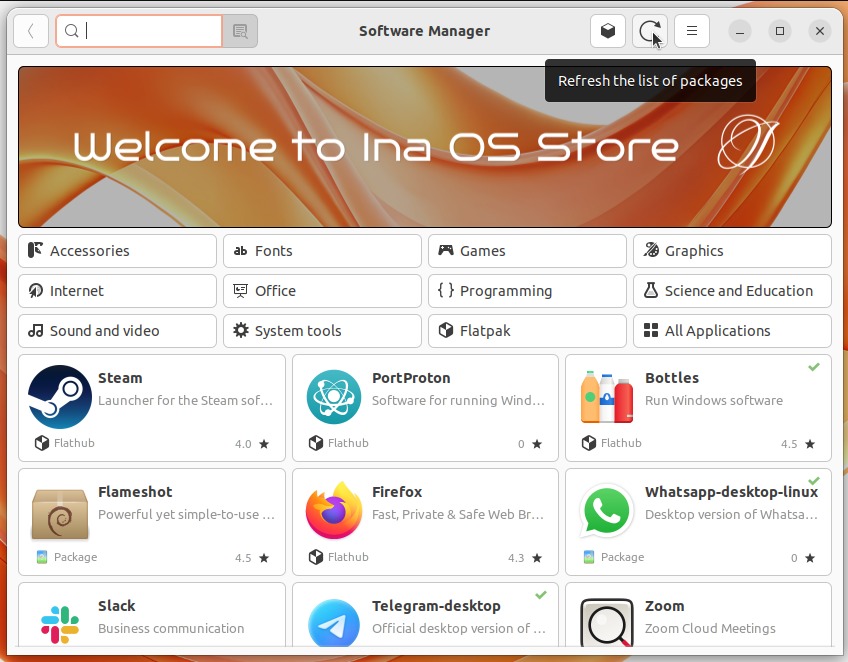The height and width of the screenshot is (662, 848).
Task: Minimize the Software Manager window
Action: (740, 31)
